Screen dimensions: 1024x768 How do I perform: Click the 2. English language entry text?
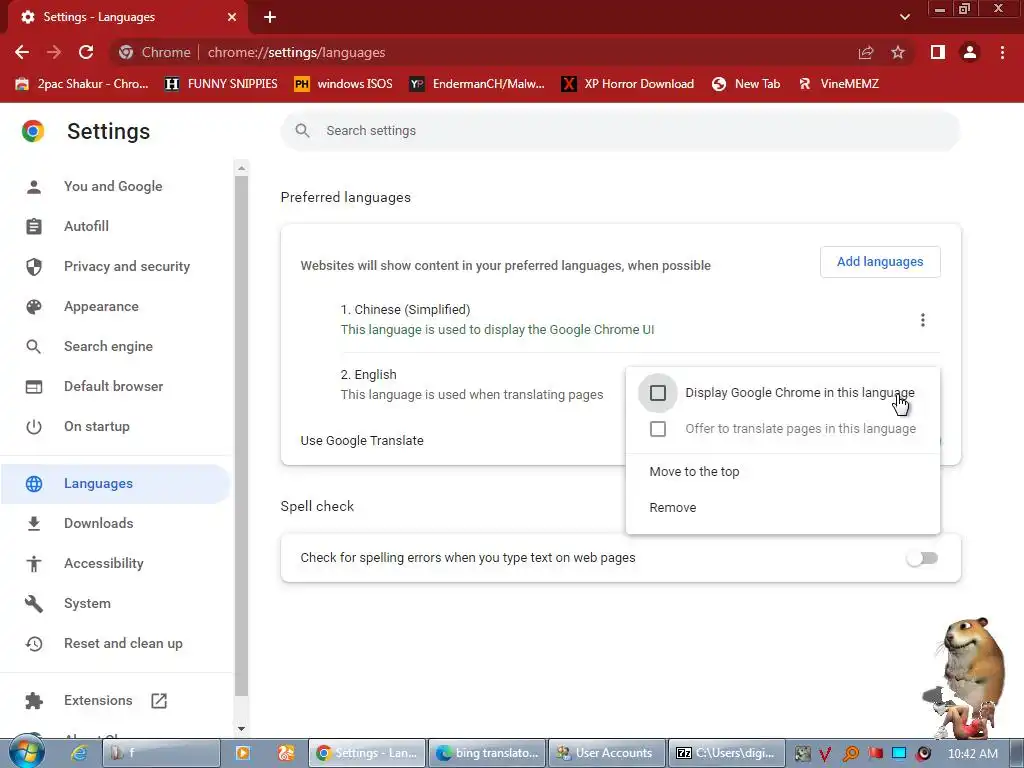[368, 375]
